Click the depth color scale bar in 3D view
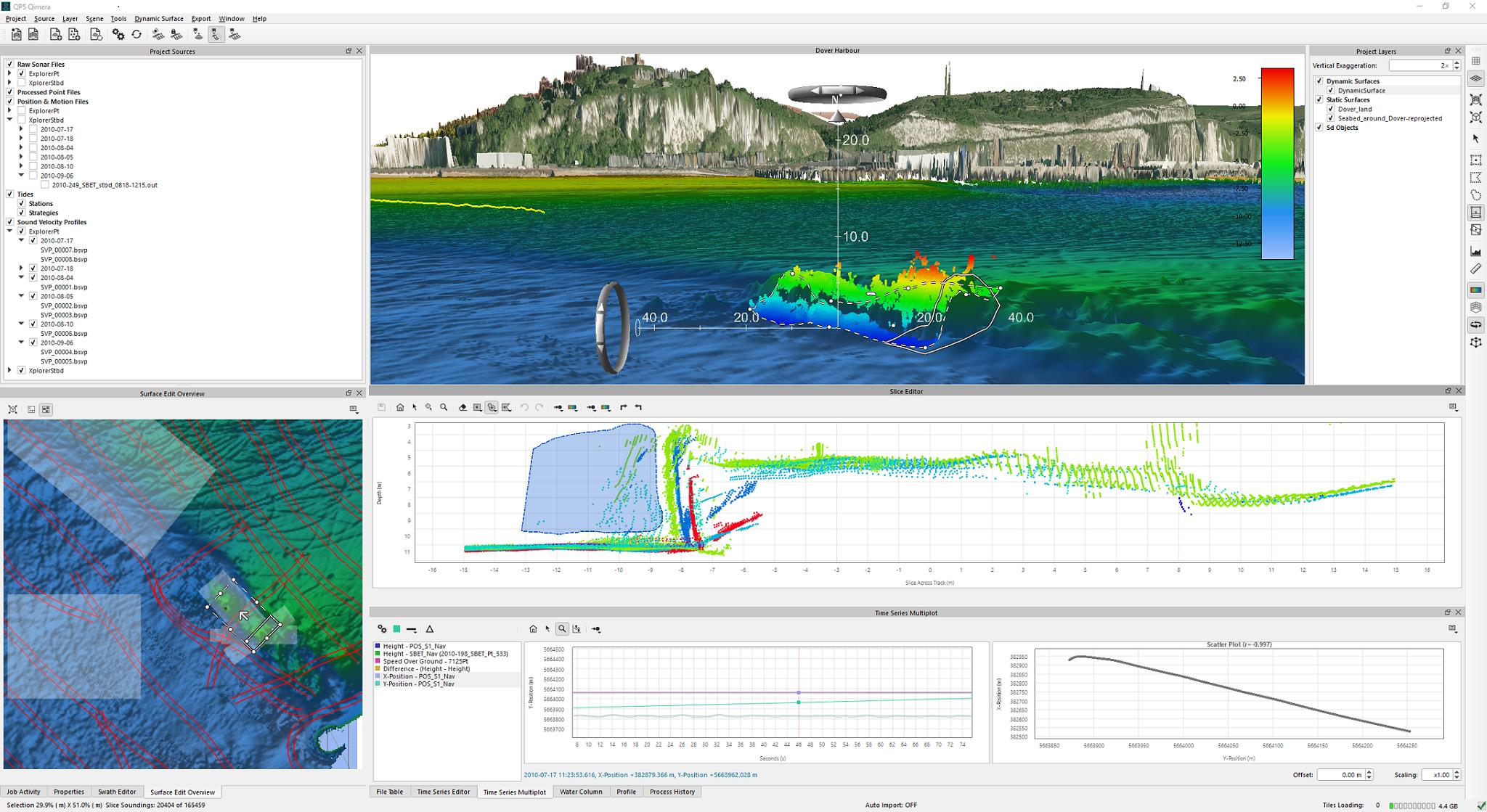 1277,163
